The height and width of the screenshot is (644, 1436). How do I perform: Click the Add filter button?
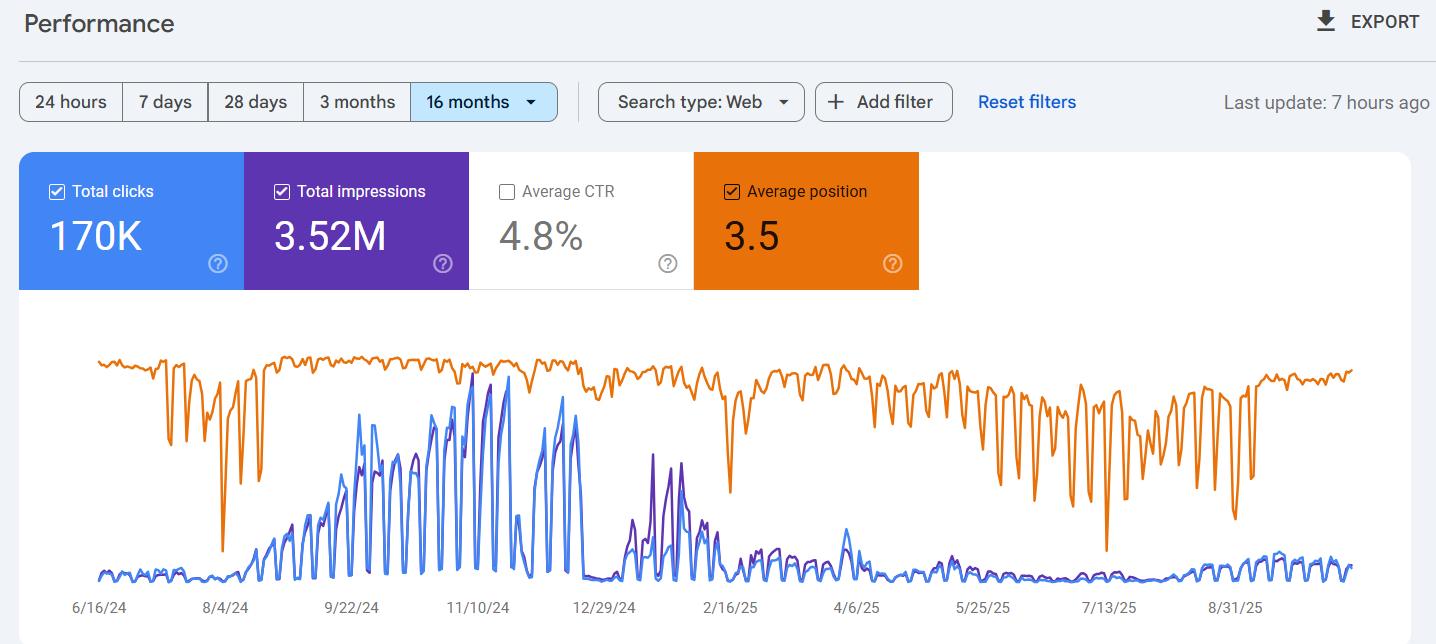(x=883, y=101)
